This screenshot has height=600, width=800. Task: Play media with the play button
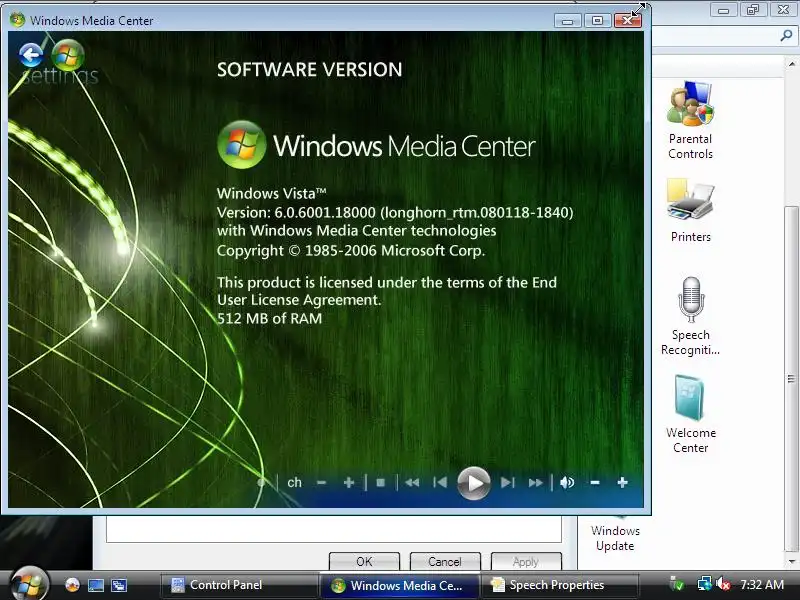(x=473, y=483)
